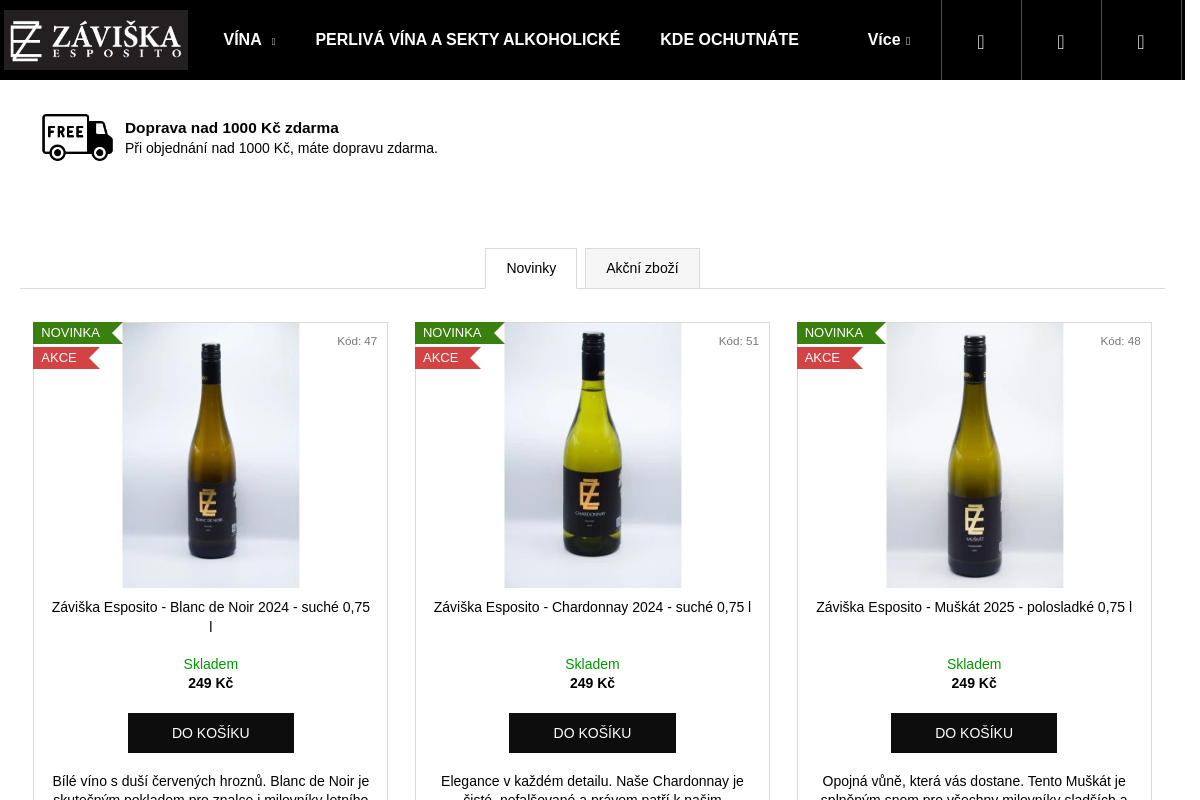Open Perlivá vína a sekty alkoholické
Image resolution: width=1200 pixels, height=800 pixels.
point(468,40)
